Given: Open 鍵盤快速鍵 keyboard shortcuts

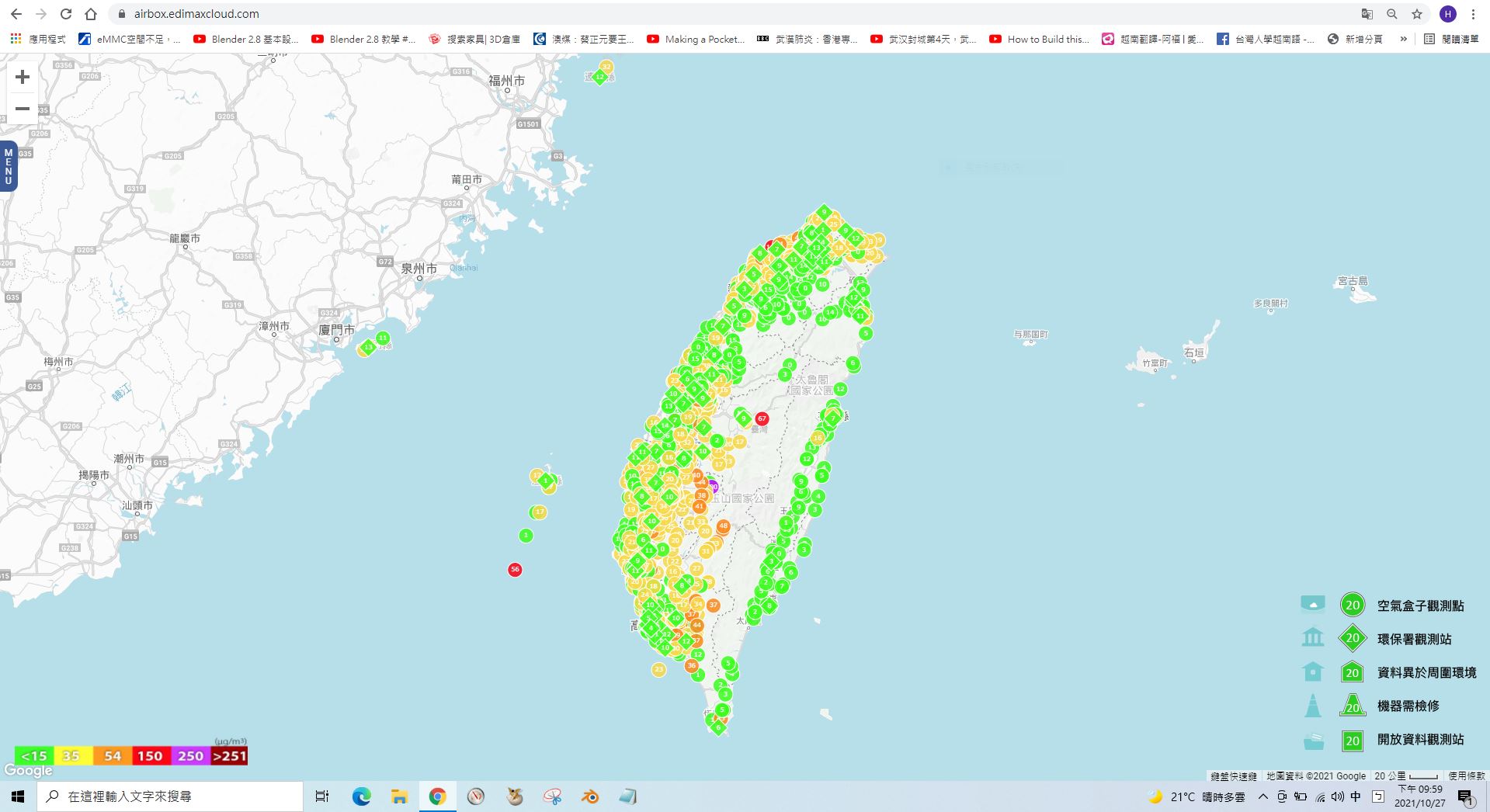Looking at the screenshot, I should [1233, 776].
